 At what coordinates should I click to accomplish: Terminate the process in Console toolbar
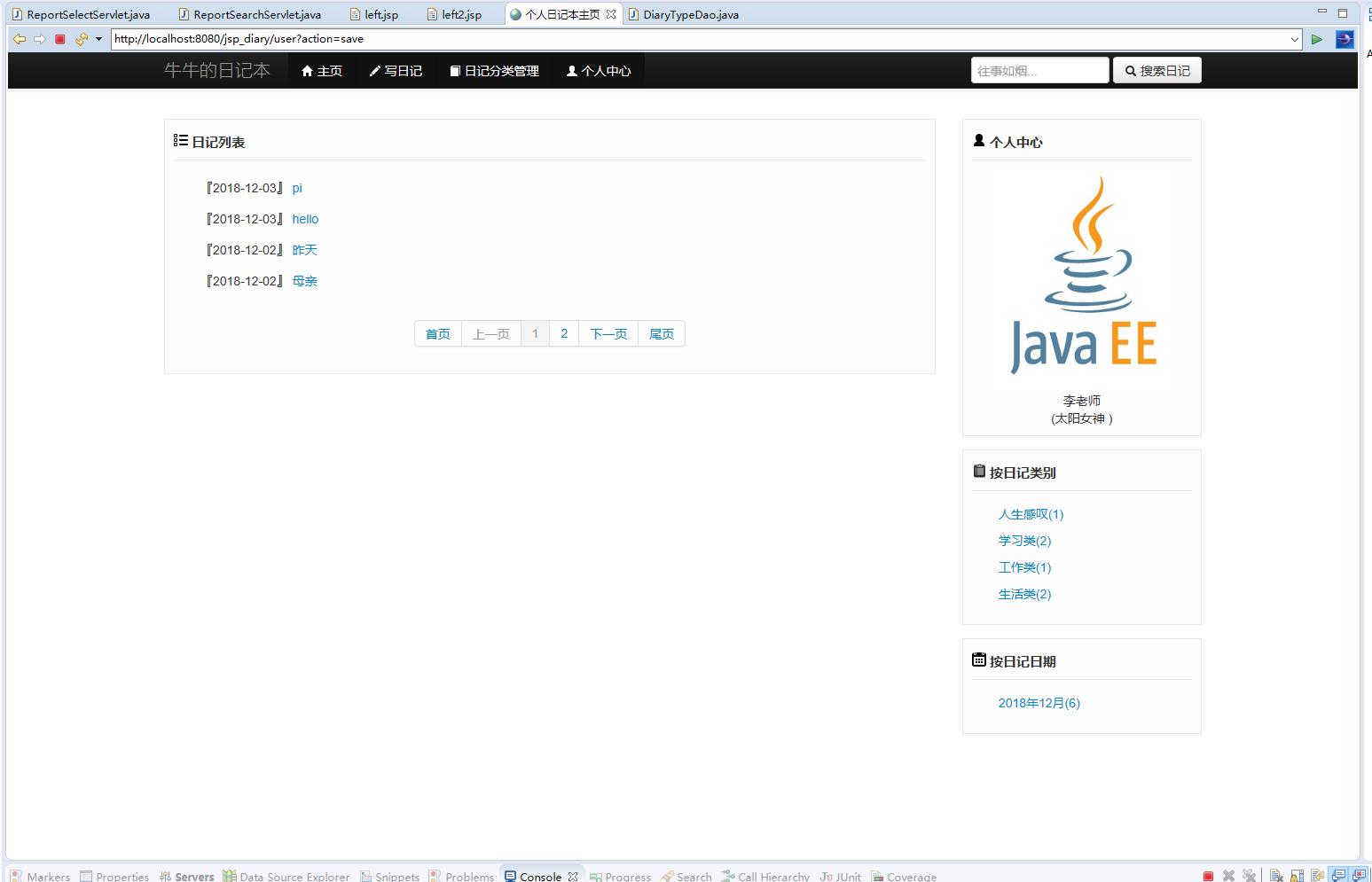click(1208, 876)
